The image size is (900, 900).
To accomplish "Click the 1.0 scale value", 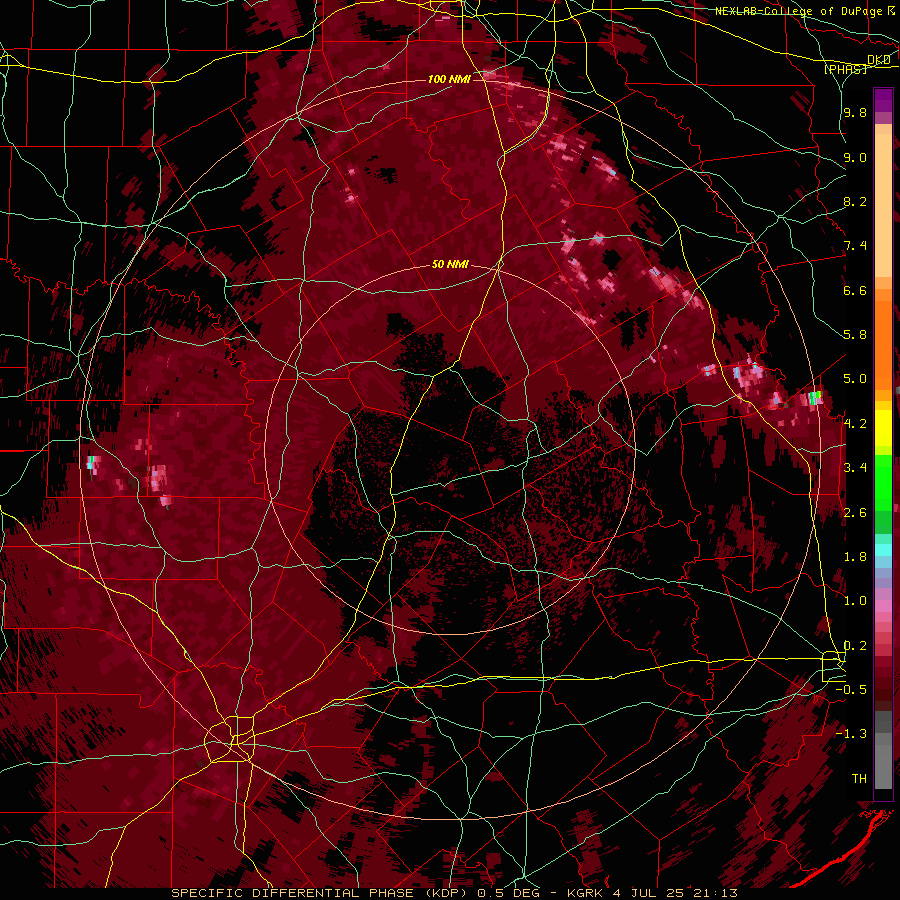I will pyautogui.click(x=855, y=601).
